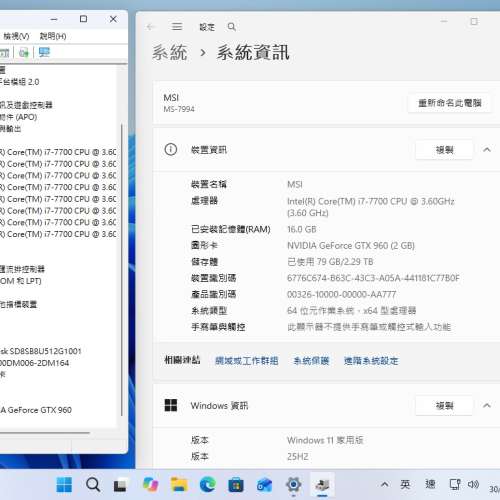
Task: Click the 重新命名此電腦 button
Action: 450,103
